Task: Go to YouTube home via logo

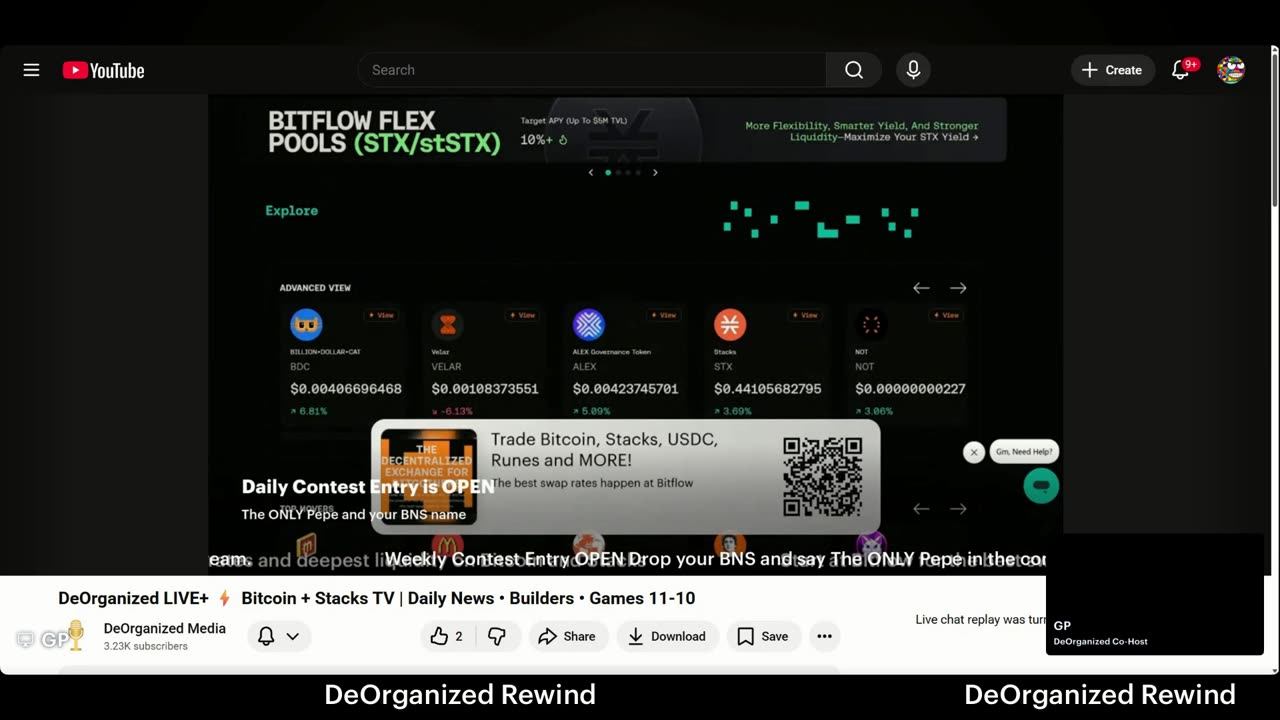Action: pyautogui.click(x=104, y=70)
